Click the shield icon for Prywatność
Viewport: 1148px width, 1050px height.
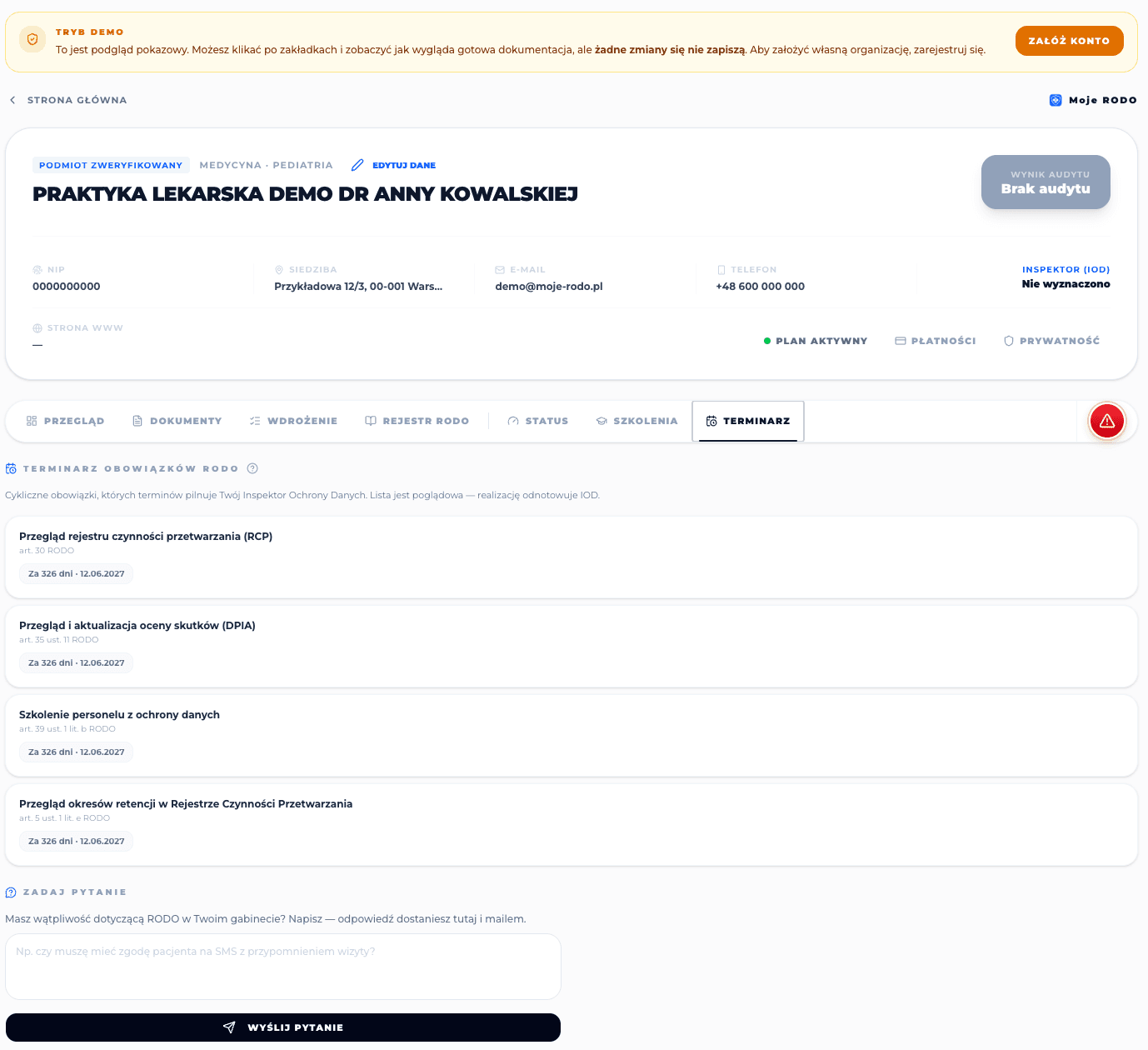point(1009,341)
